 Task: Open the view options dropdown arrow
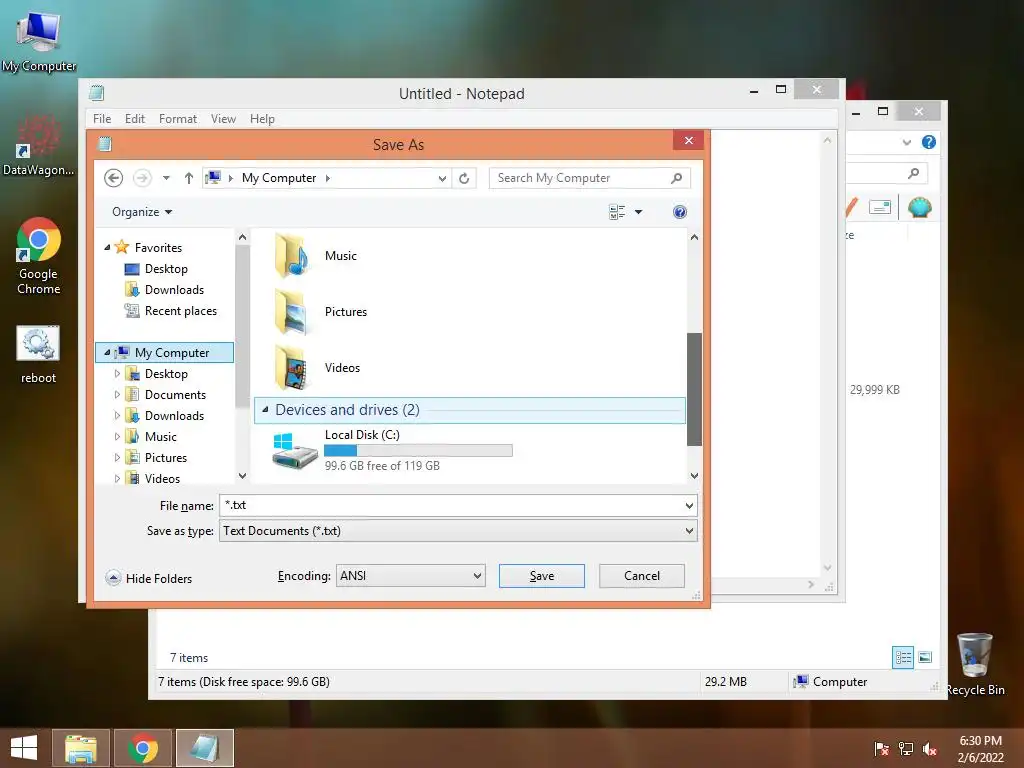638,212
